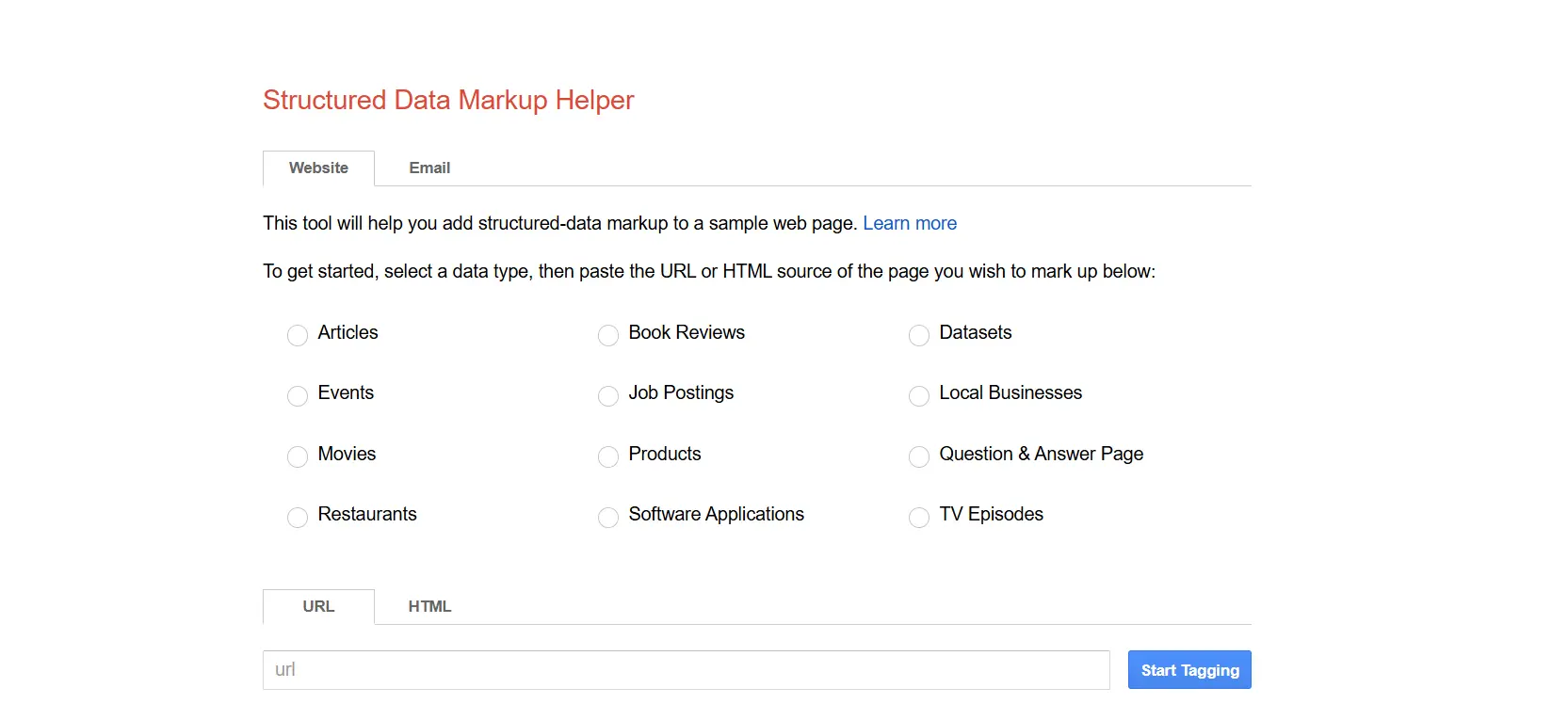Choose the Book Reviews data type
Image resolution: width=1568 pixels, height=720 pixels.
tap(608, 335)
